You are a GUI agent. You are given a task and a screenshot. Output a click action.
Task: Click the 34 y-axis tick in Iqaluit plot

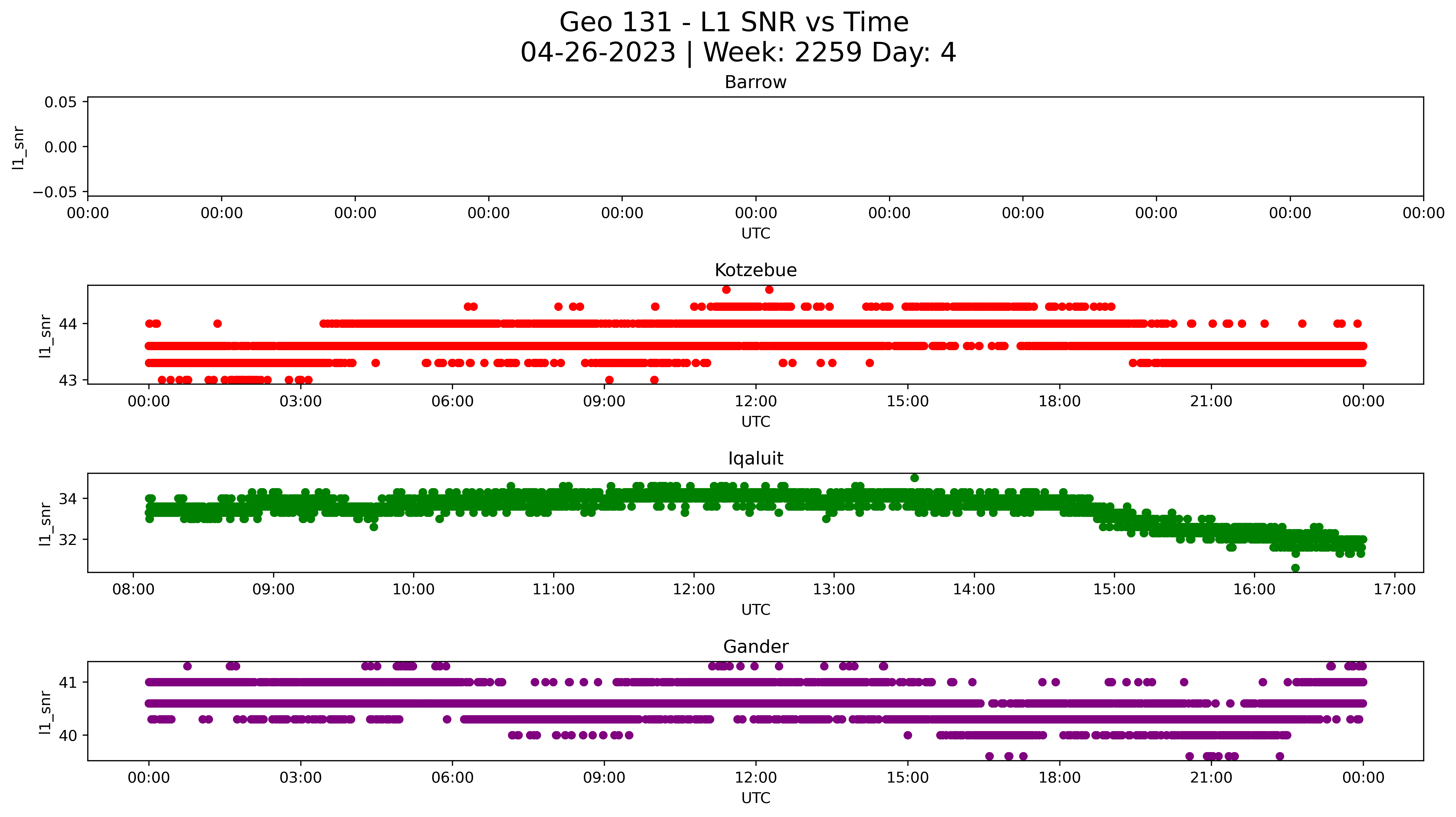68,499
